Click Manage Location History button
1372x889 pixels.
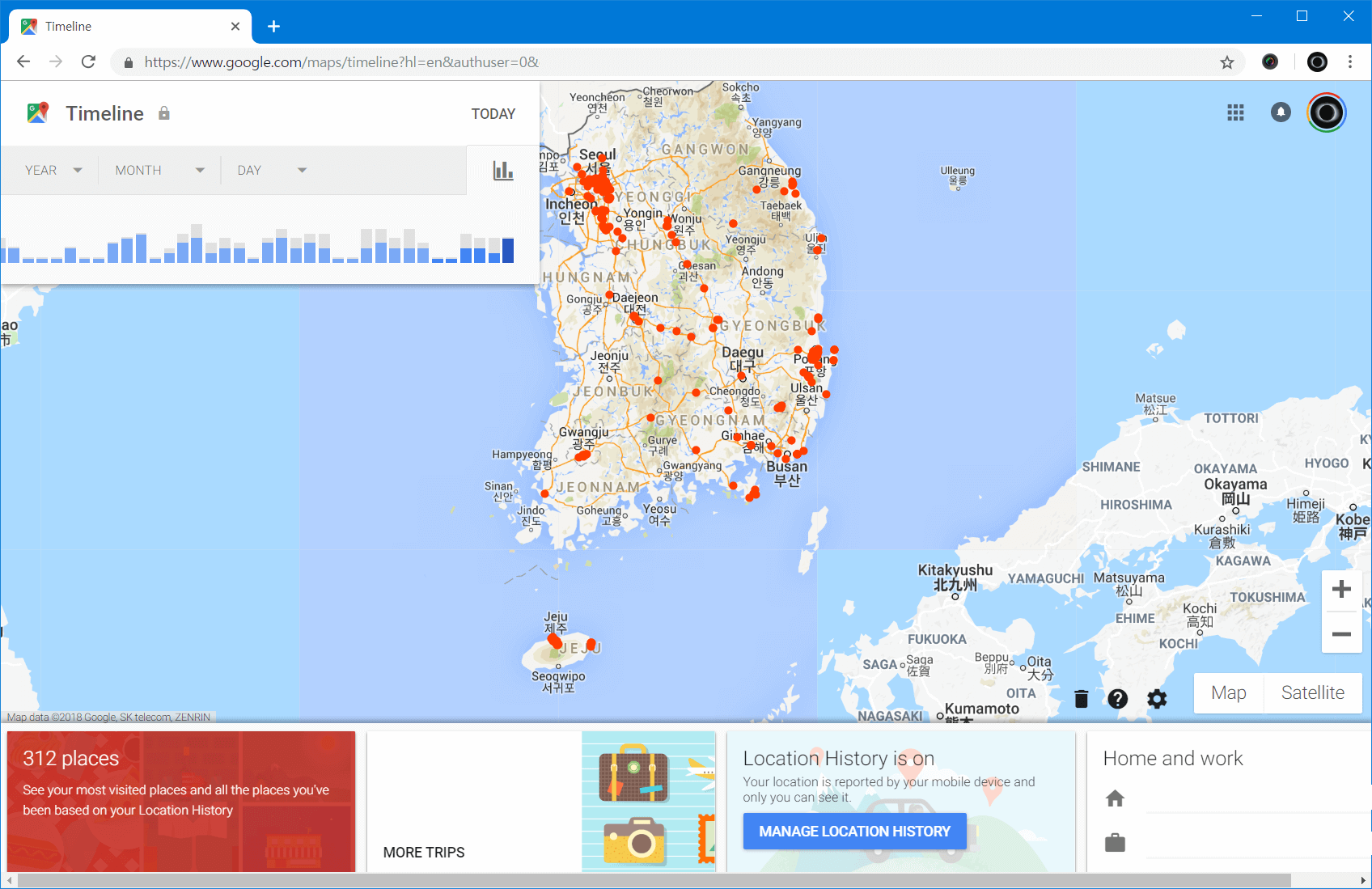point(854,831)
